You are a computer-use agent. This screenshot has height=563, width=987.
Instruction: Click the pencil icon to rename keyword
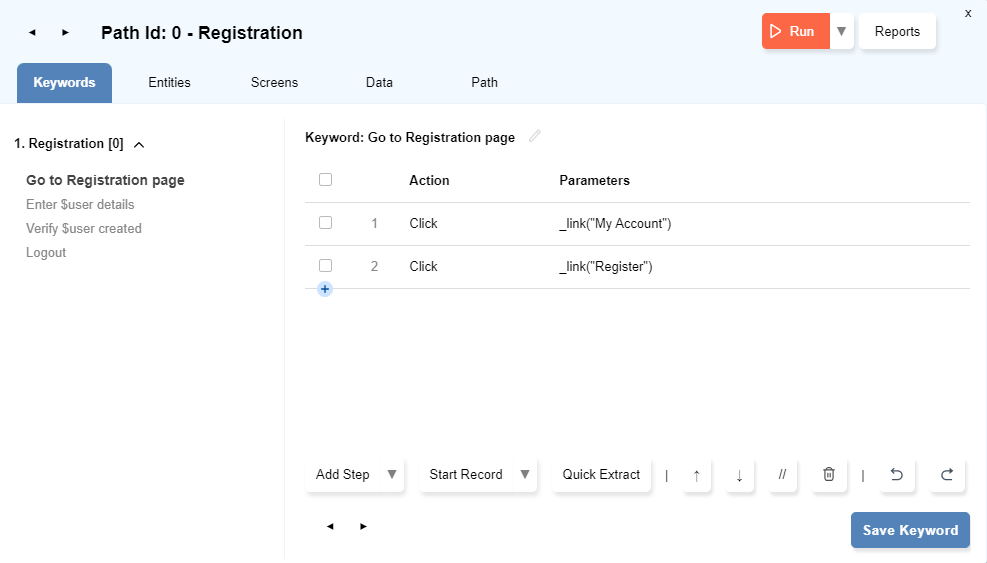coord(535,137)
